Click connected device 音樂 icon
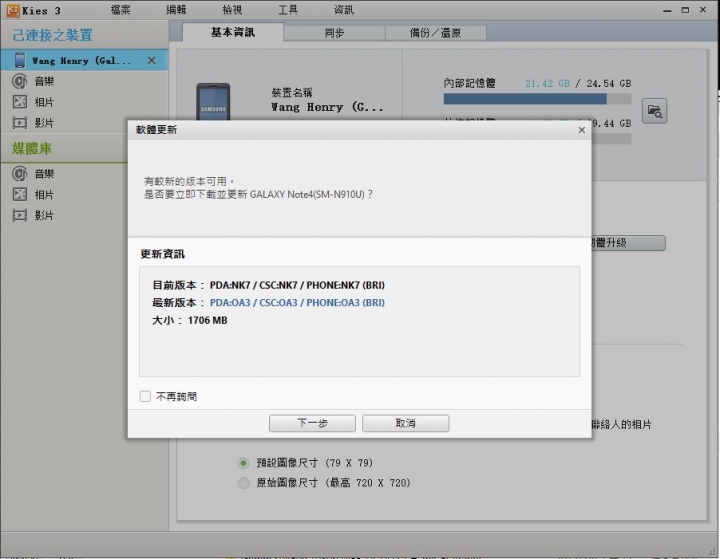This screenshot has width=720, height=559. pos(19,81)
